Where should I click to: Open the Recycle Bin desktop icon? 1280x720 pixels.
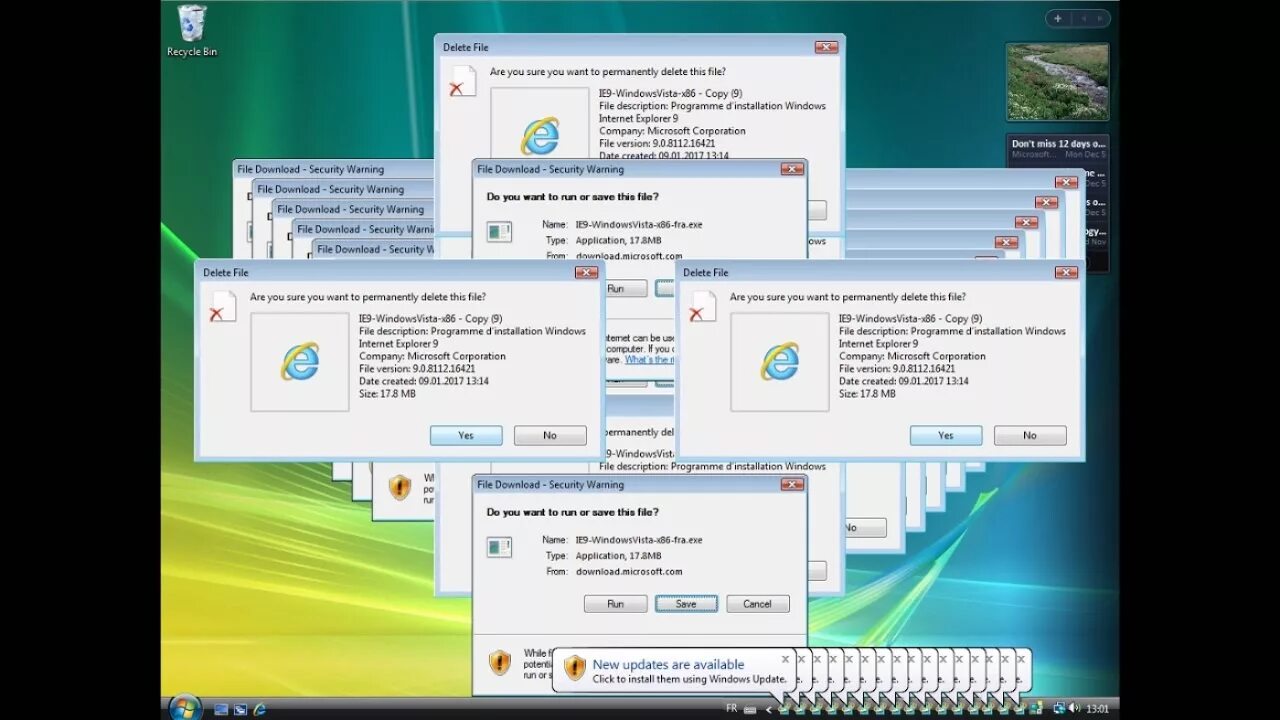pos(191,30)
